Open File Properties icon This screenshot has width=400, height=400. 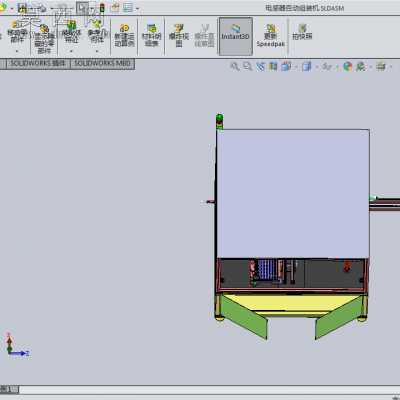[115, 8]
